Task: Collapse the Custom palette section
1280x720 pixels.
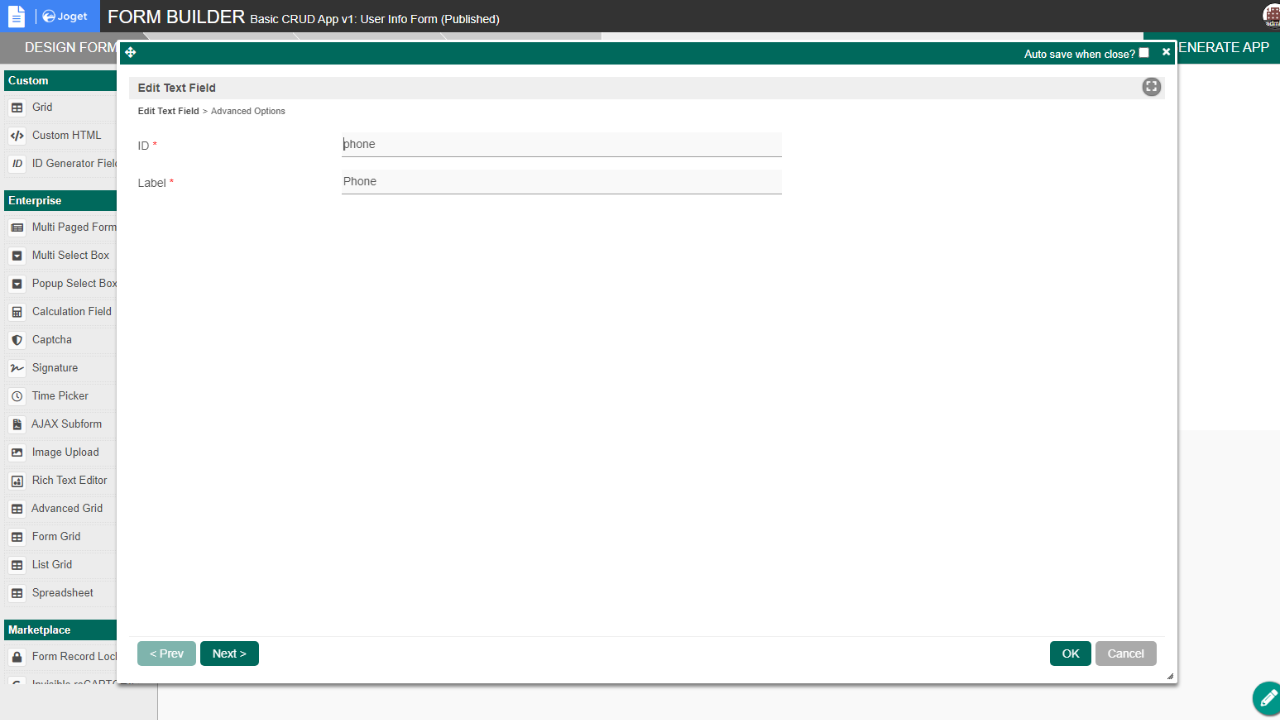Action: tap(60, 81)
